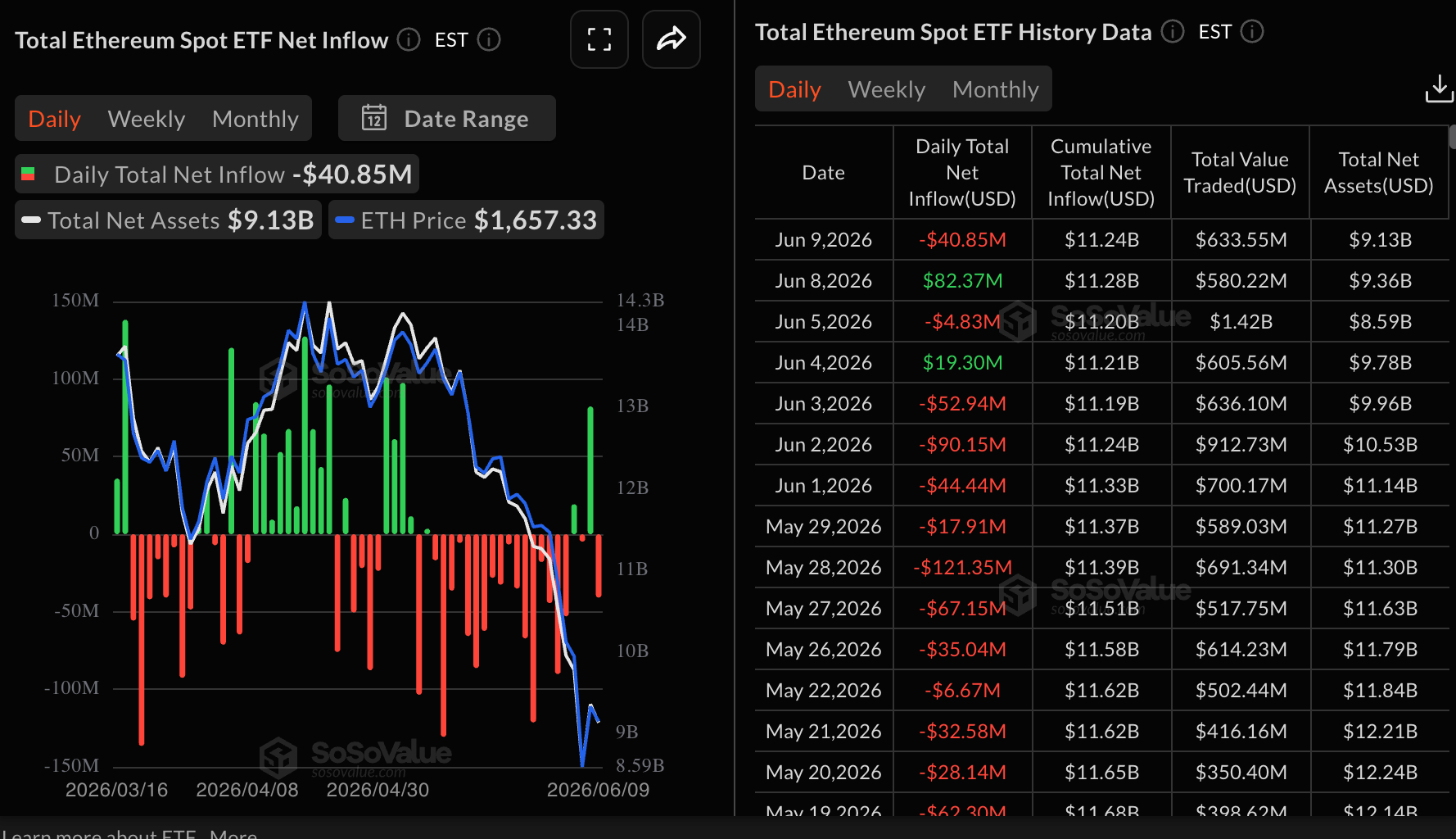The width and height of the screenshot is (1456, 839).
Task: Click the history table scrollbar
Action: coord(1452,136)
